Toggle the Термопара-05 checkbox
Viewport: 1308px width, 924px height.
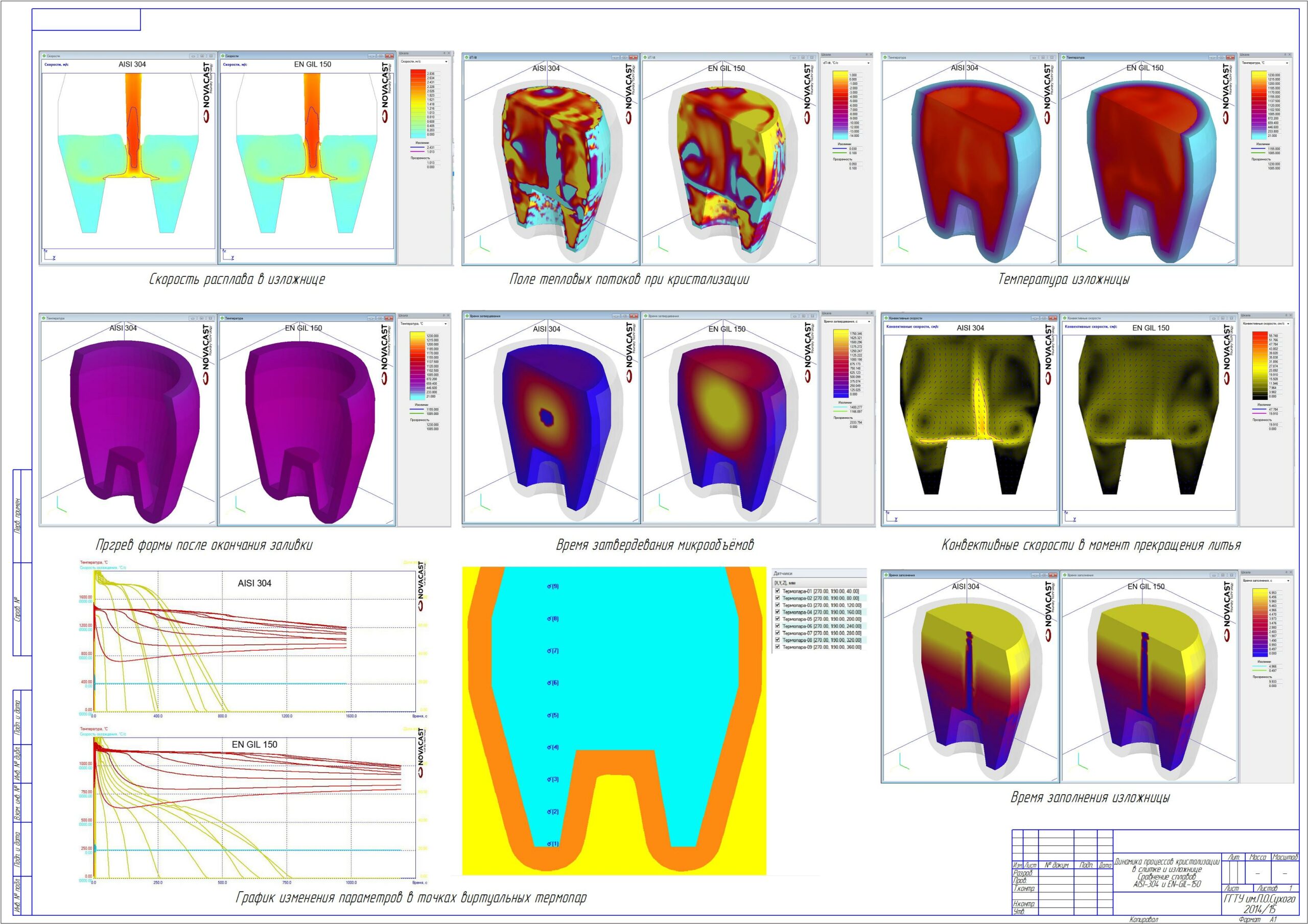(x=778, y=619)
